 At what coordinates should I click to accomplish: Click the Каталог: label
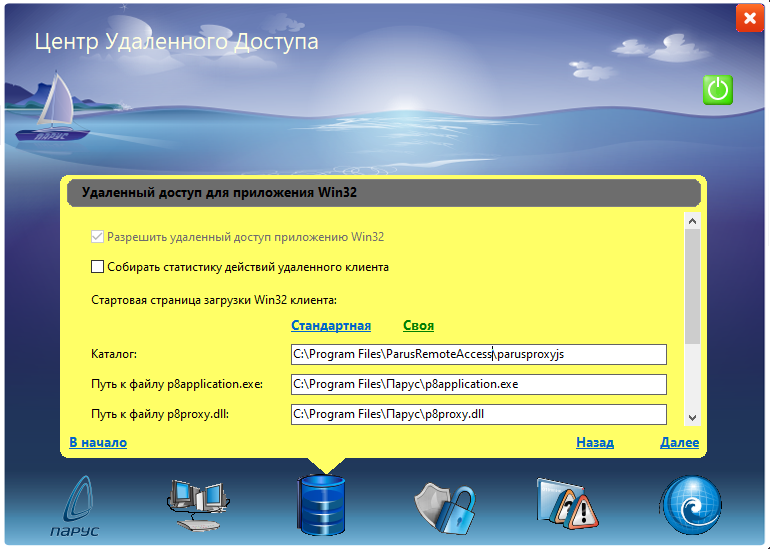tap(114, 354)
